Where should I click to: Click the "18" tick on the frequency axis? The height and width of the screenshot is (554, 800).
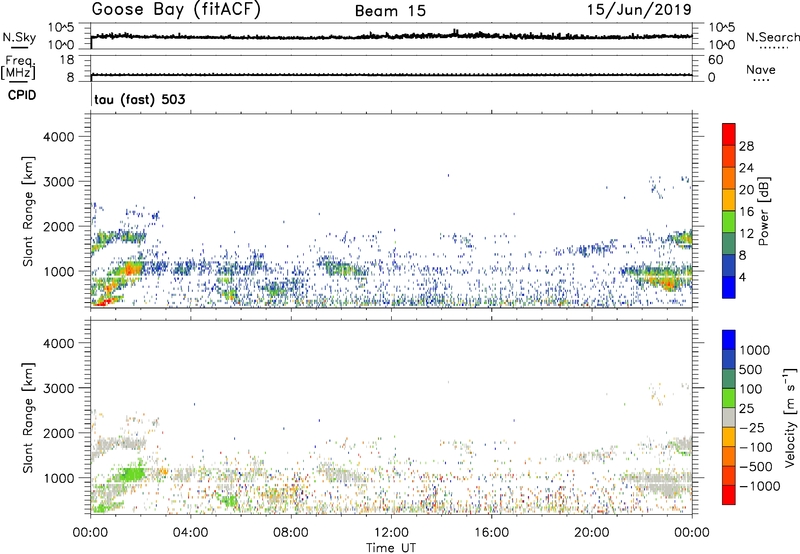coord(67,60)
